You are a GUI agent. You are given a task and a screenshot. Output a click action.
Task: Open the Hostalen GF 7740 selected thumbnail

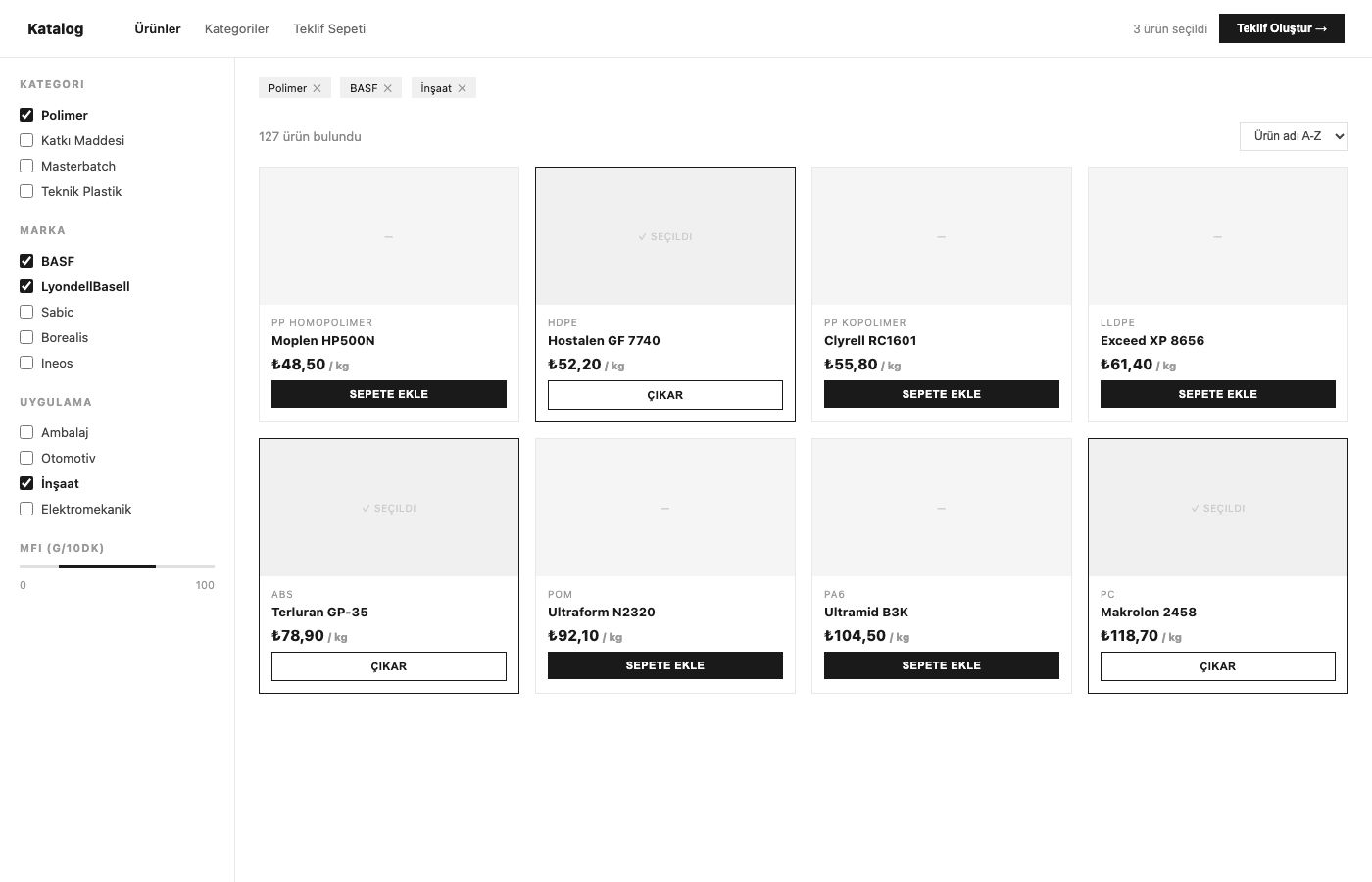pyautogui.click(x=665, y=236)
